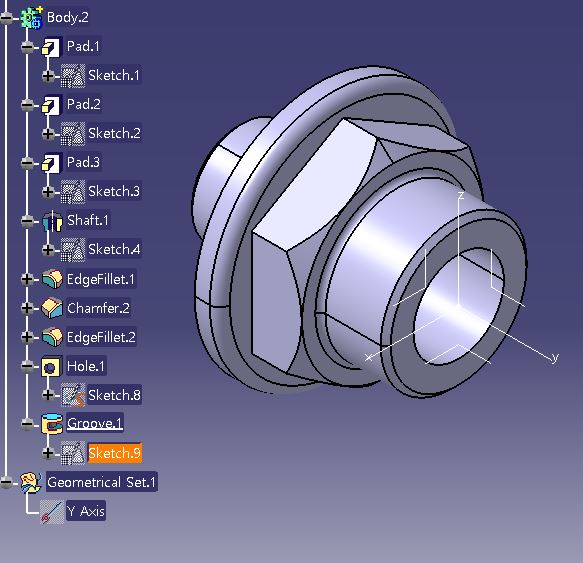Collapse the Groove.1 node
The height and width of the screenshot is (563, 583).
coord(28,424)
